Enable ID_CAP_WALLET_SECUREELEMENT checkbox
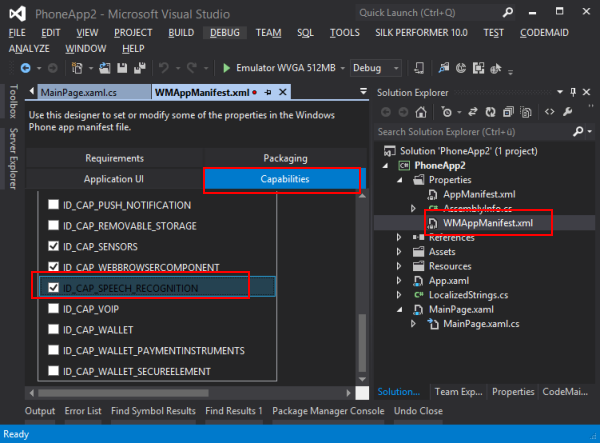The image size is (600, 443). (54, 370)
